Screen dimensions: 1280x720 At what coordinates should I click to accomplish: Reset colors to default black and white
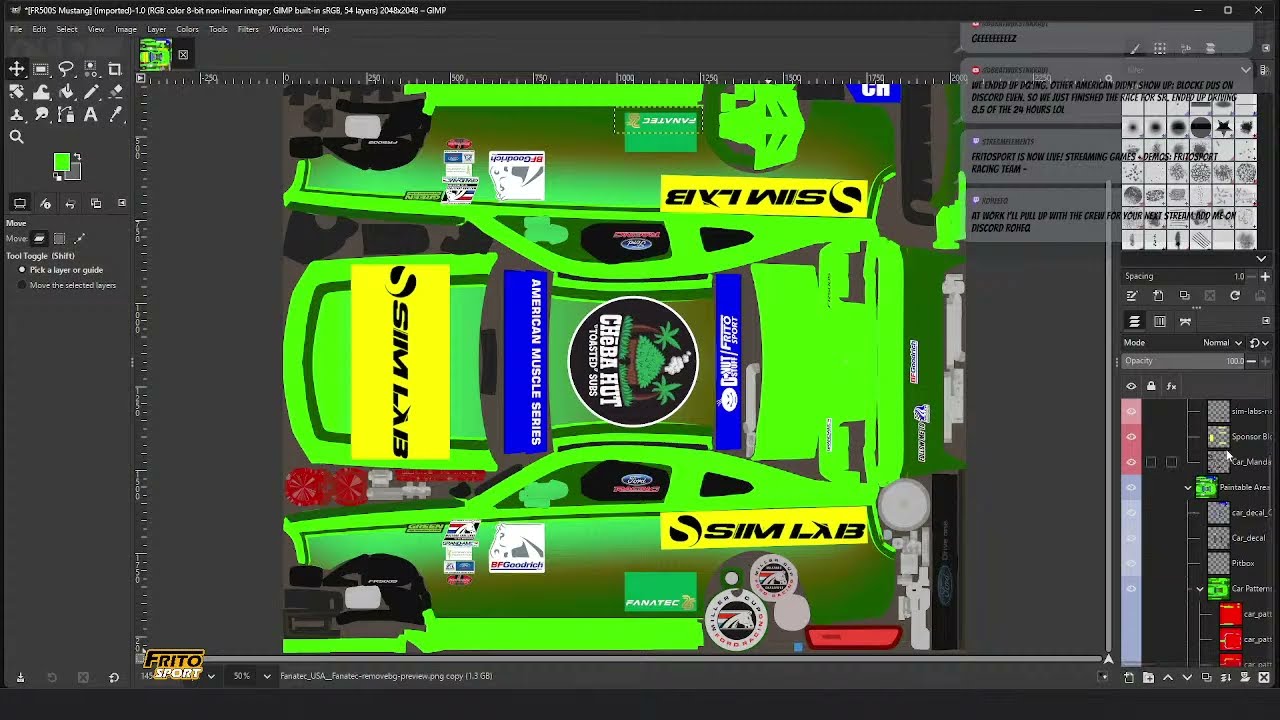pyautogui.click(x=58, y=177)
